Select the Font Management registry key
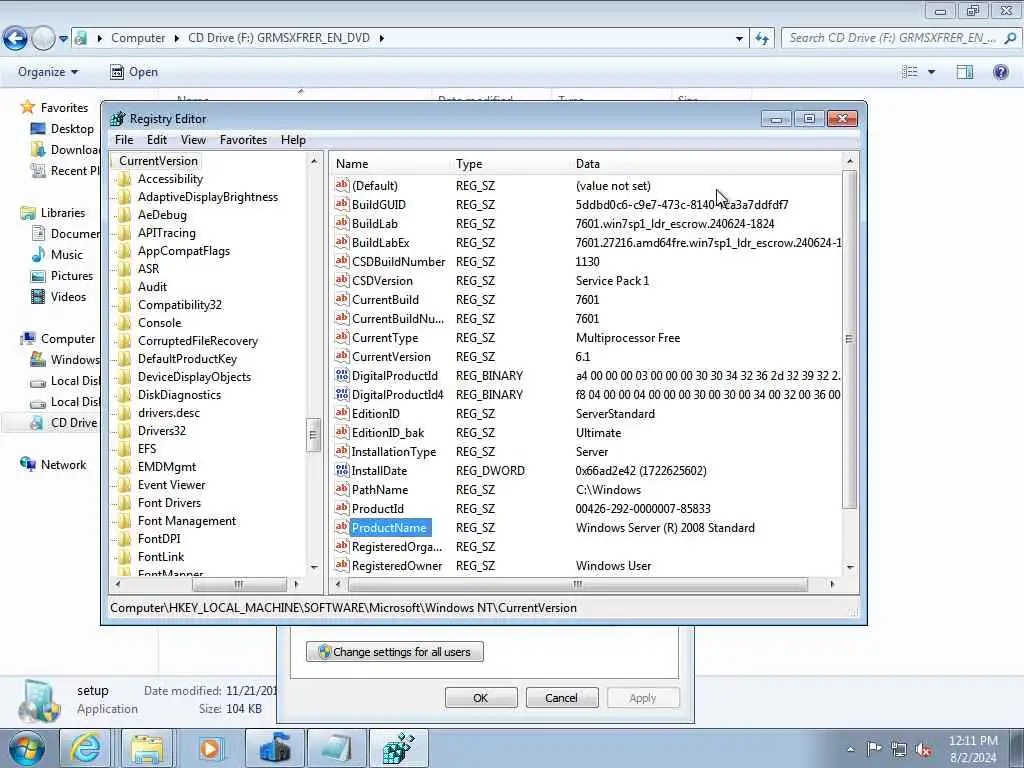The height and width of the screenshot is (768, 1024). 187,520
